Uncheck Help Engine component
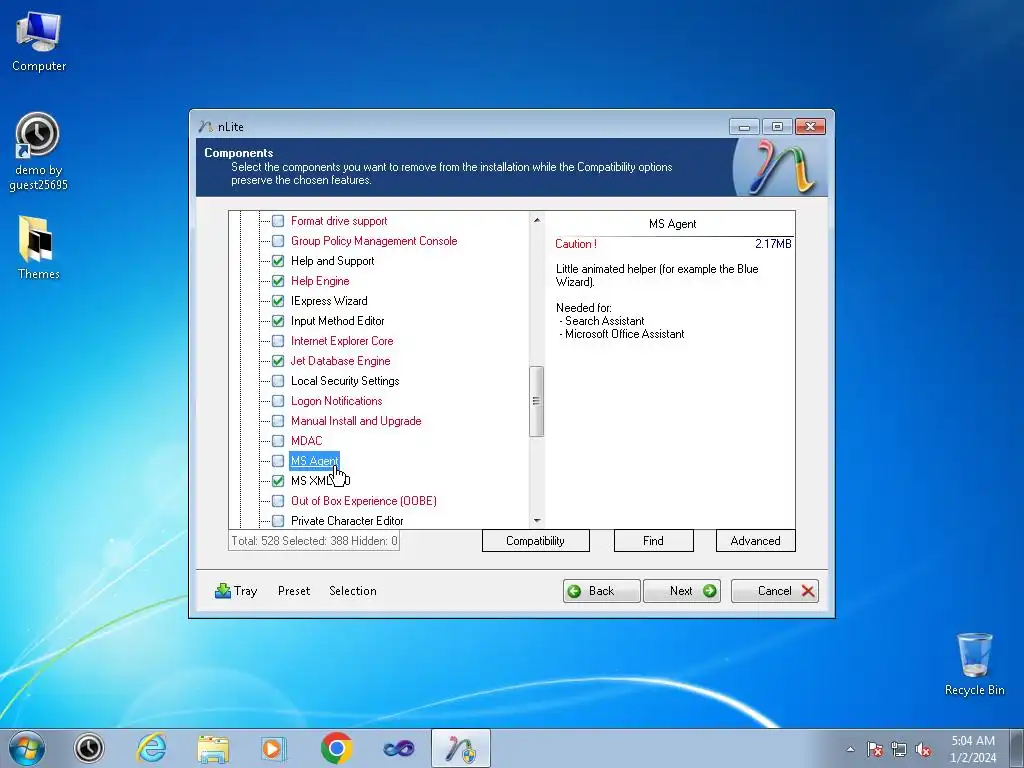Viewport: 1024px width, 768px height. 278,281
